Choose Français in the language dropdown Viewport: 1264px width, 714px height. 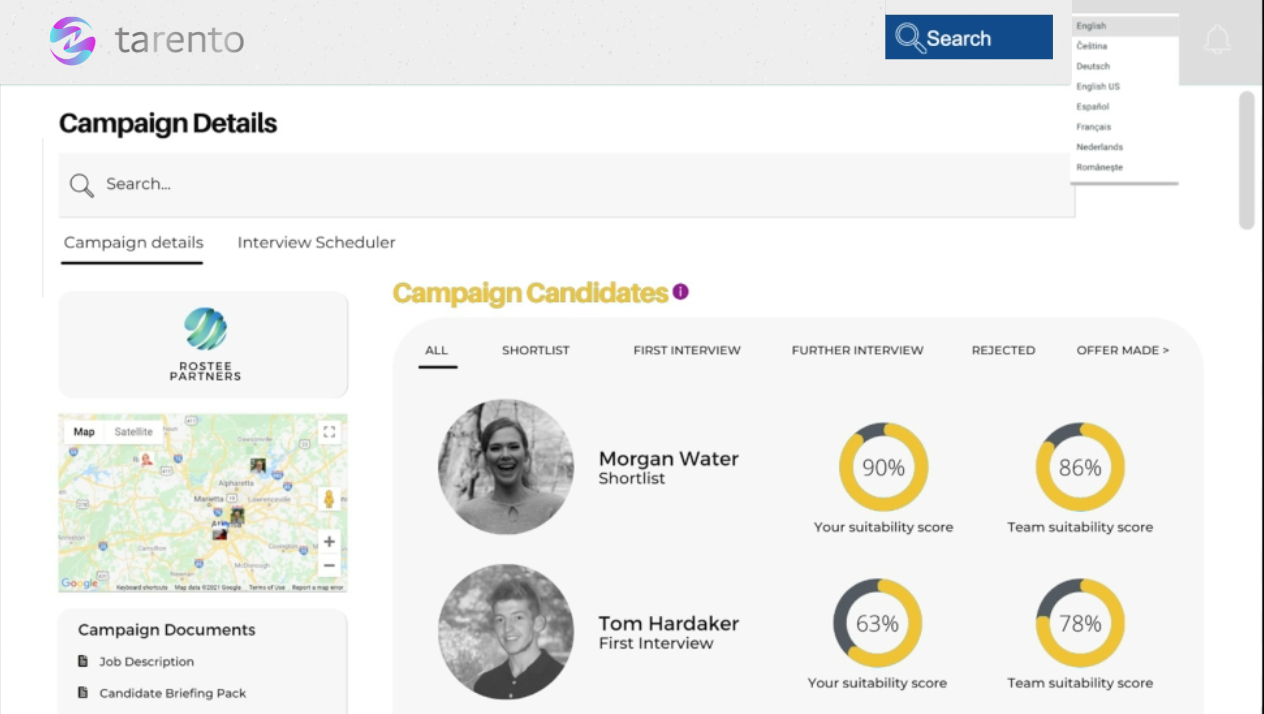[1094, 127]
